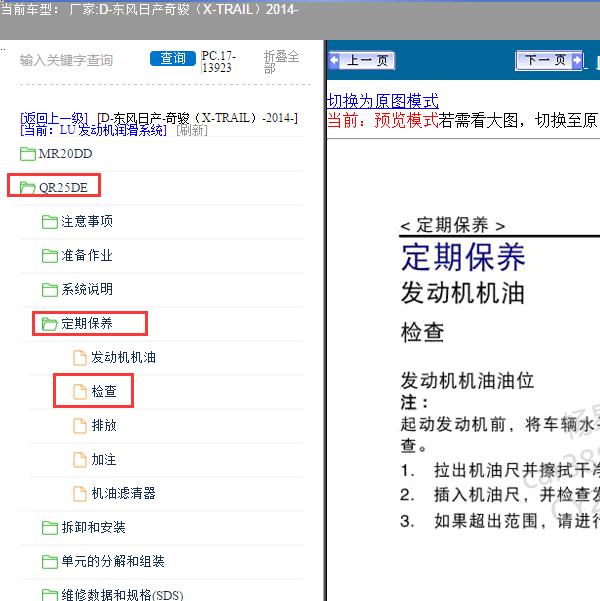This screenshot has width=600, height=601.
Task: Click the 发动机机油油位 heading in the document
Action: click(467, 381)
